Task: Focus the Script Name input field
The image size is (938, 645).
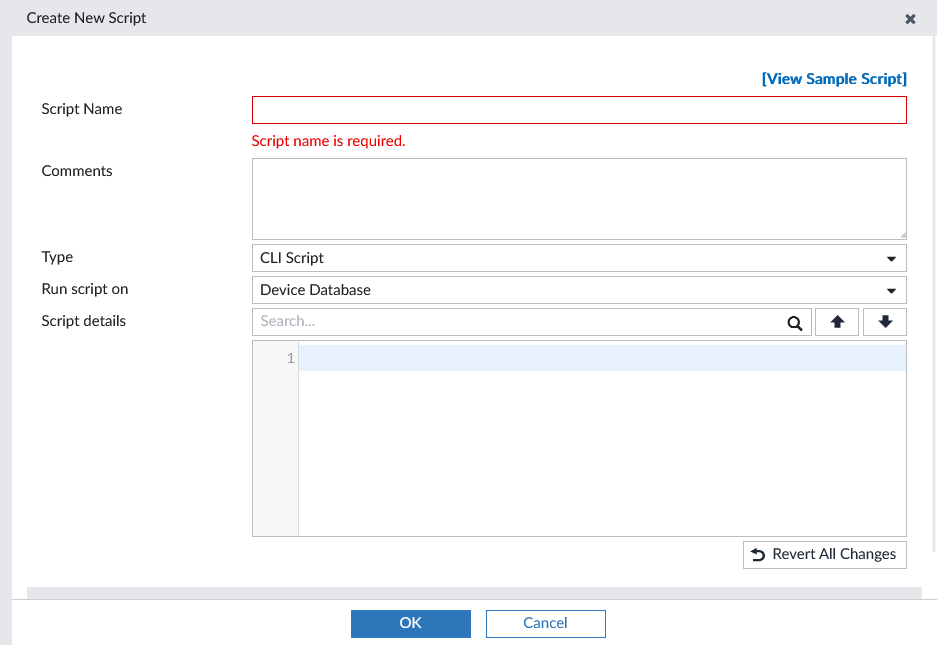Action: (x=579, y=110)
